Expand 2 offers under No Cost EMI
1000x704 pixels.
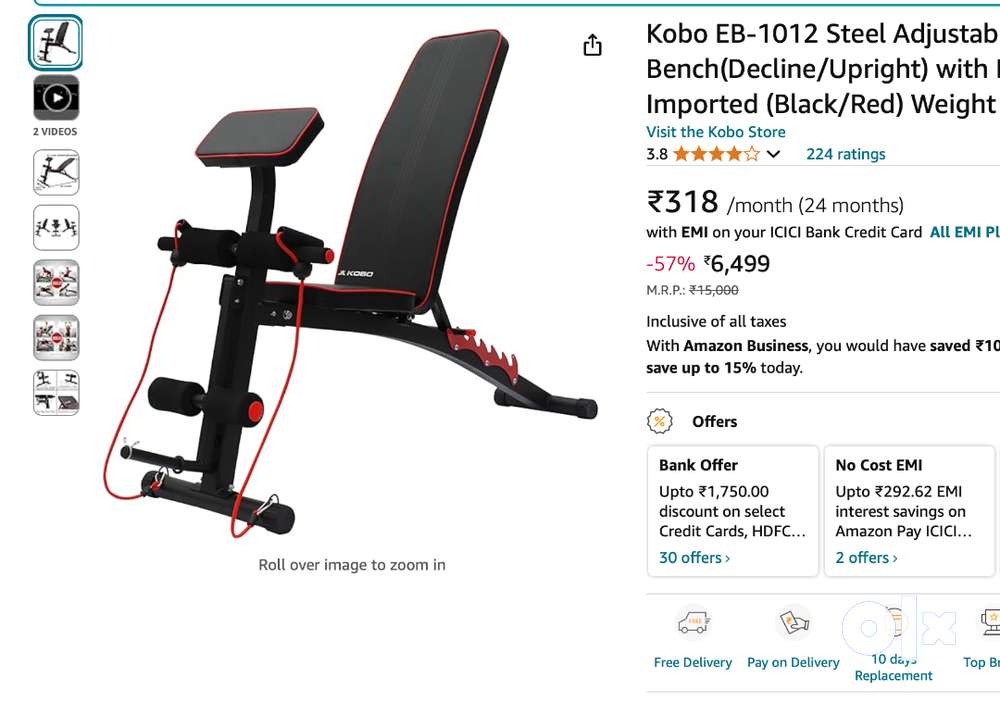[x=866, y=557]
